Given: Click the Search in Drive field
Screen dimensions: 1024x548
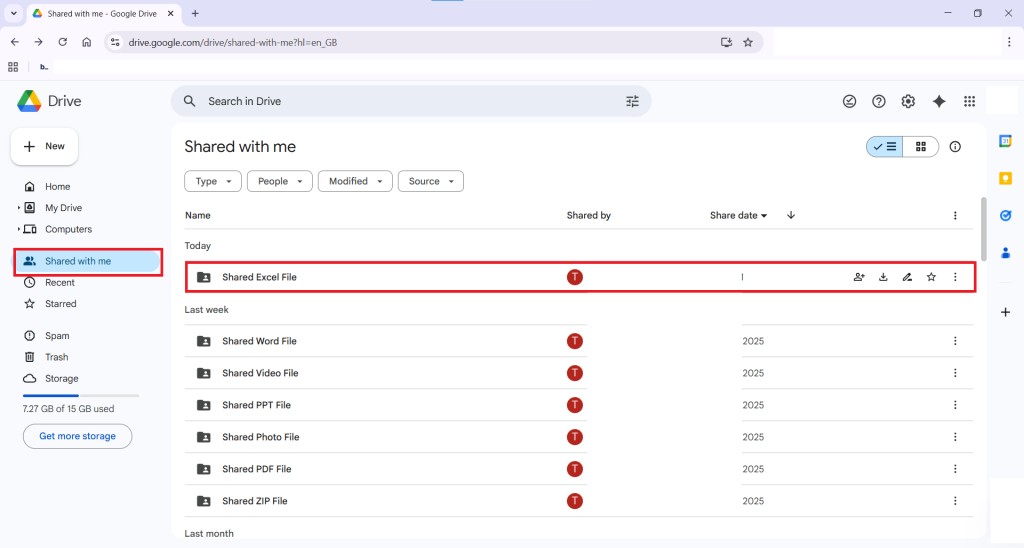Looking at the screenshot, I should [x=400, y=101].
